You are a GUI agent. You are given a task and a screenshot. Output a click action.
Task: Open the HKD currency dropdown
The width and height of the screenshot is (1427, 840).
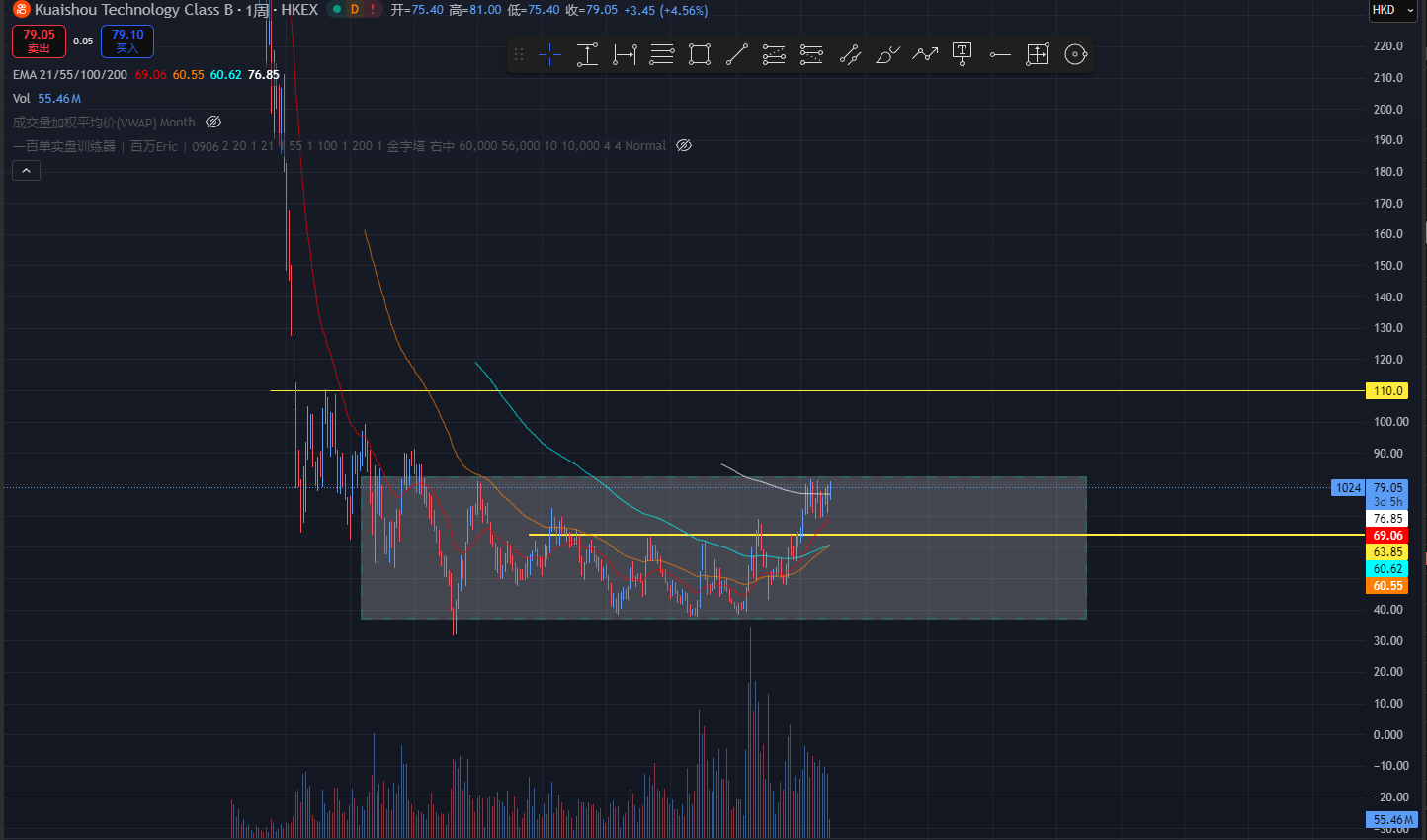pyautogui.click(x=1393, y=10)
